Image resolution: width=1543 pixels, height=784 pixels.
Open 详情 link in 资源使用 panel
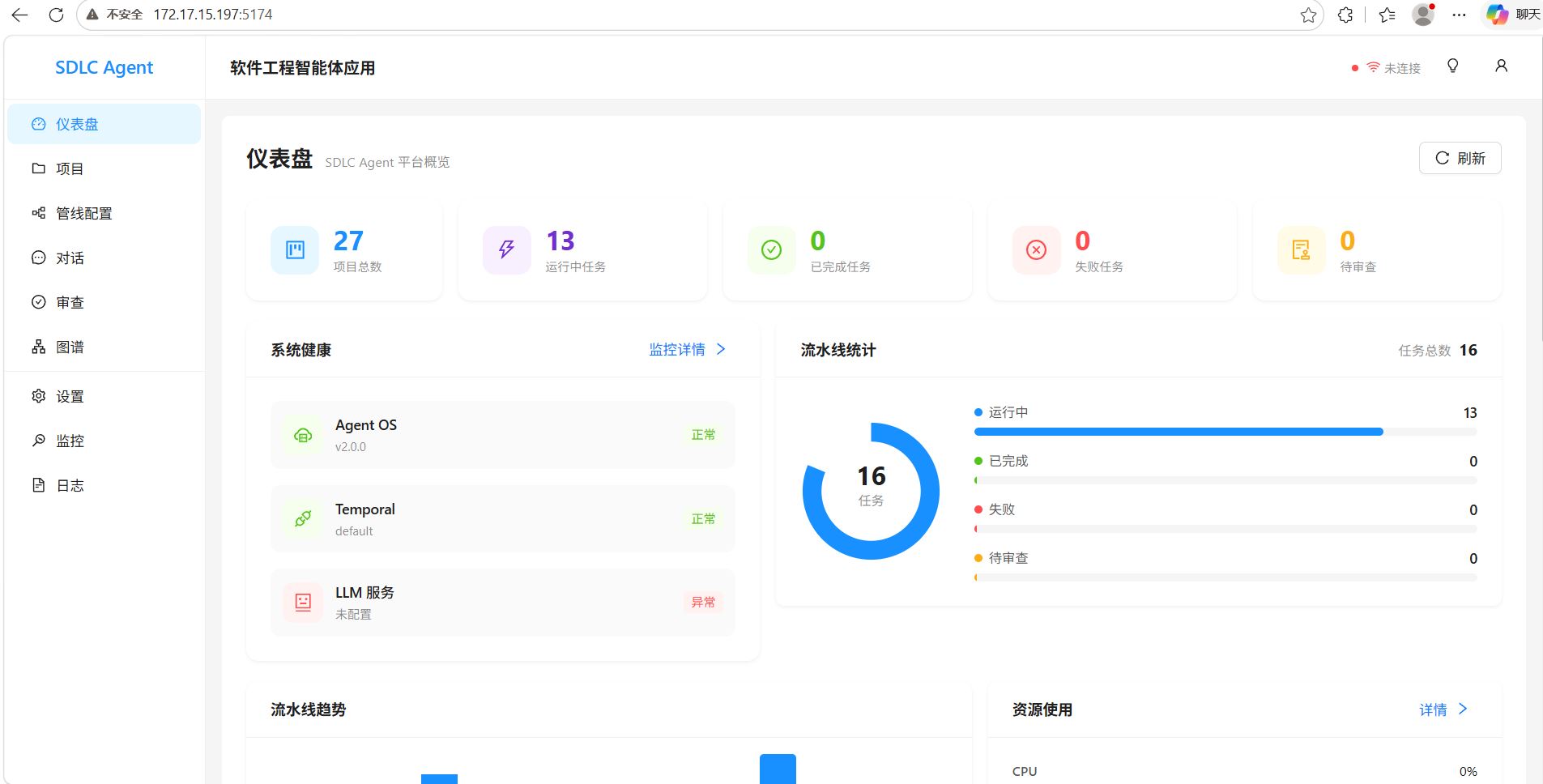pos(1443,709)
